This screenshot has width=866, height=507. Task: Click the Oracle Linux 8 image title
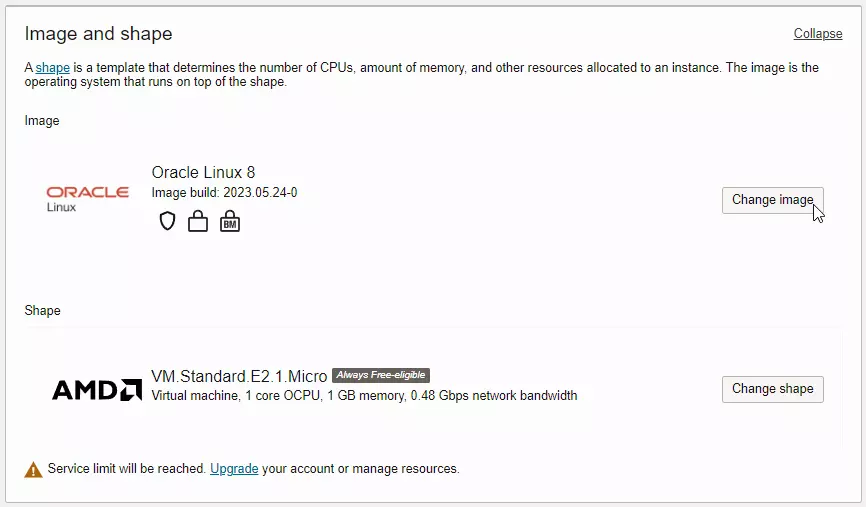pos(203,172)
